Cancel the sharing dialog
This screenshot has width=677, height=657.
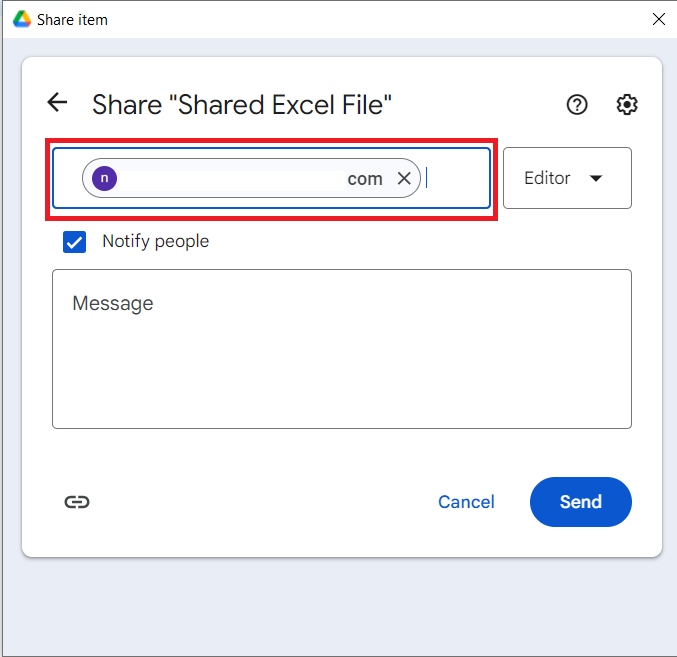466,502
